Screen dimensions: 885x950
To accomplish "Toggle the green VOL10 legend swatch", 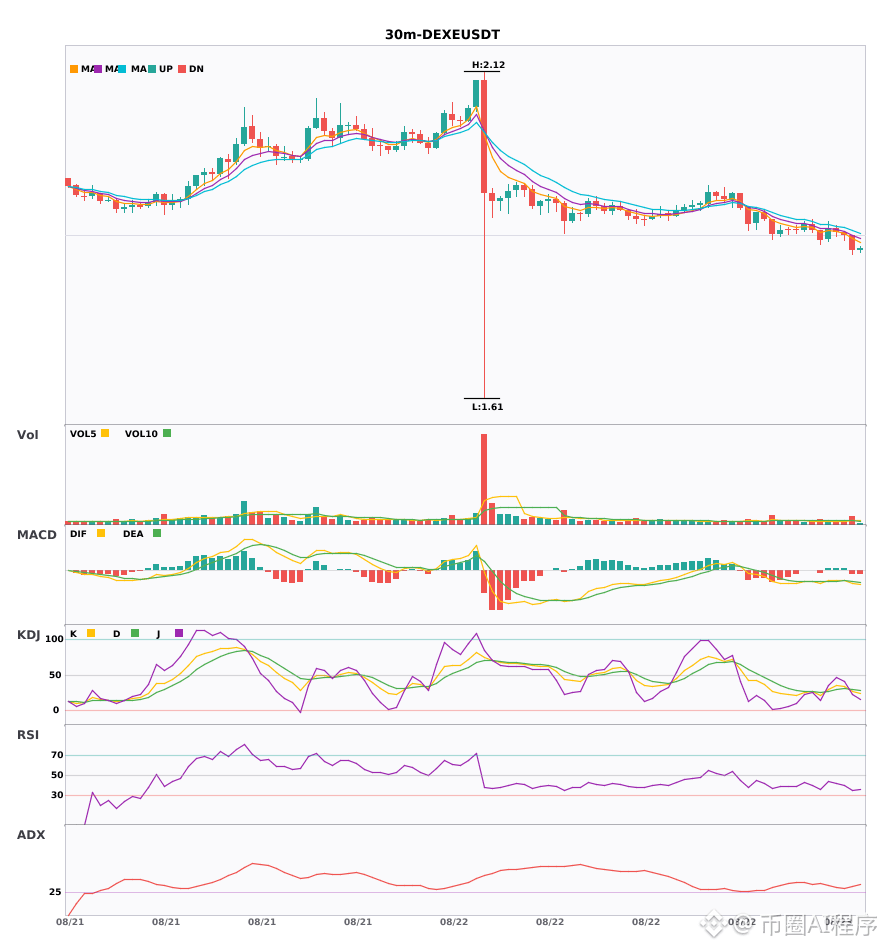I will pos(167,433).
